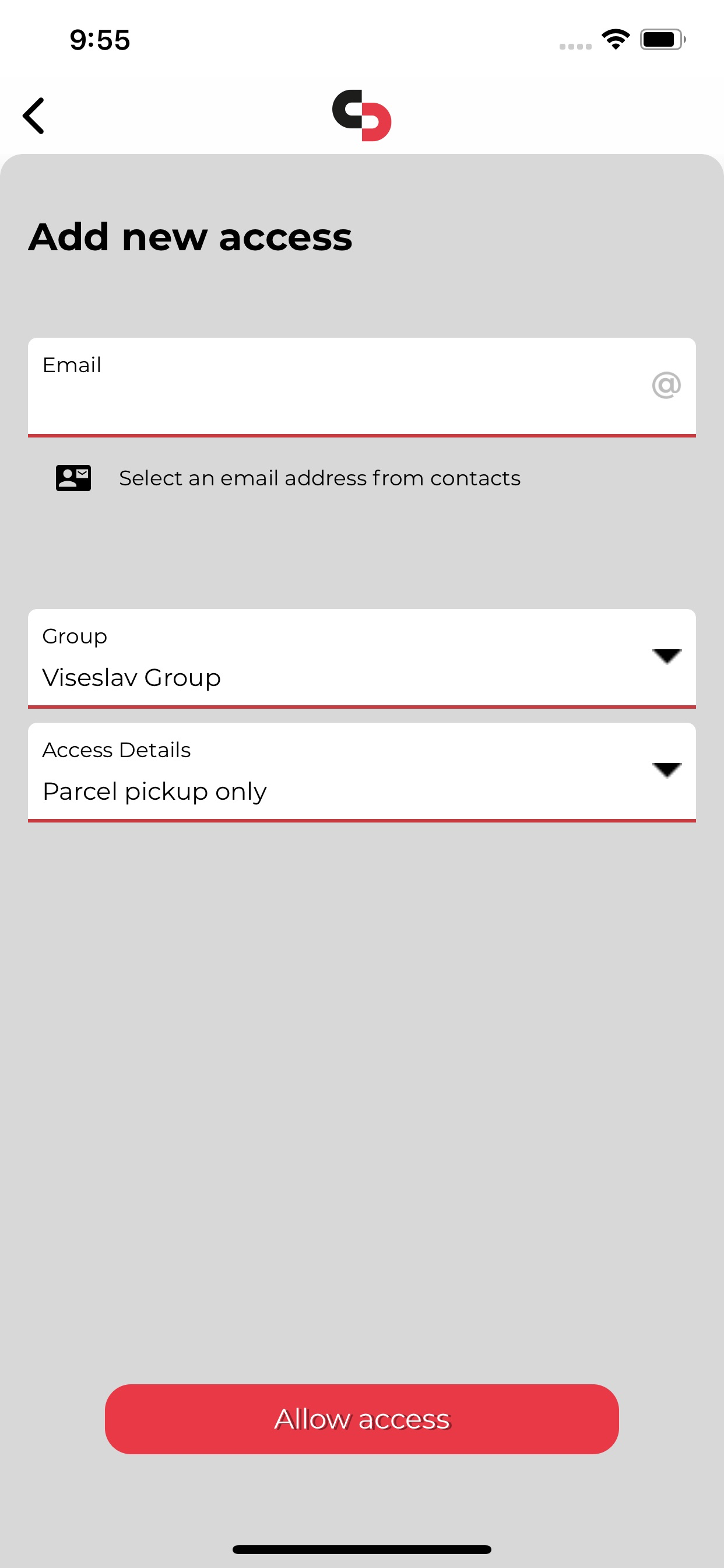Focus the Email input field
Viewport: 724px width, 1568px height.
pyautogui.click(x=361, y=387)
